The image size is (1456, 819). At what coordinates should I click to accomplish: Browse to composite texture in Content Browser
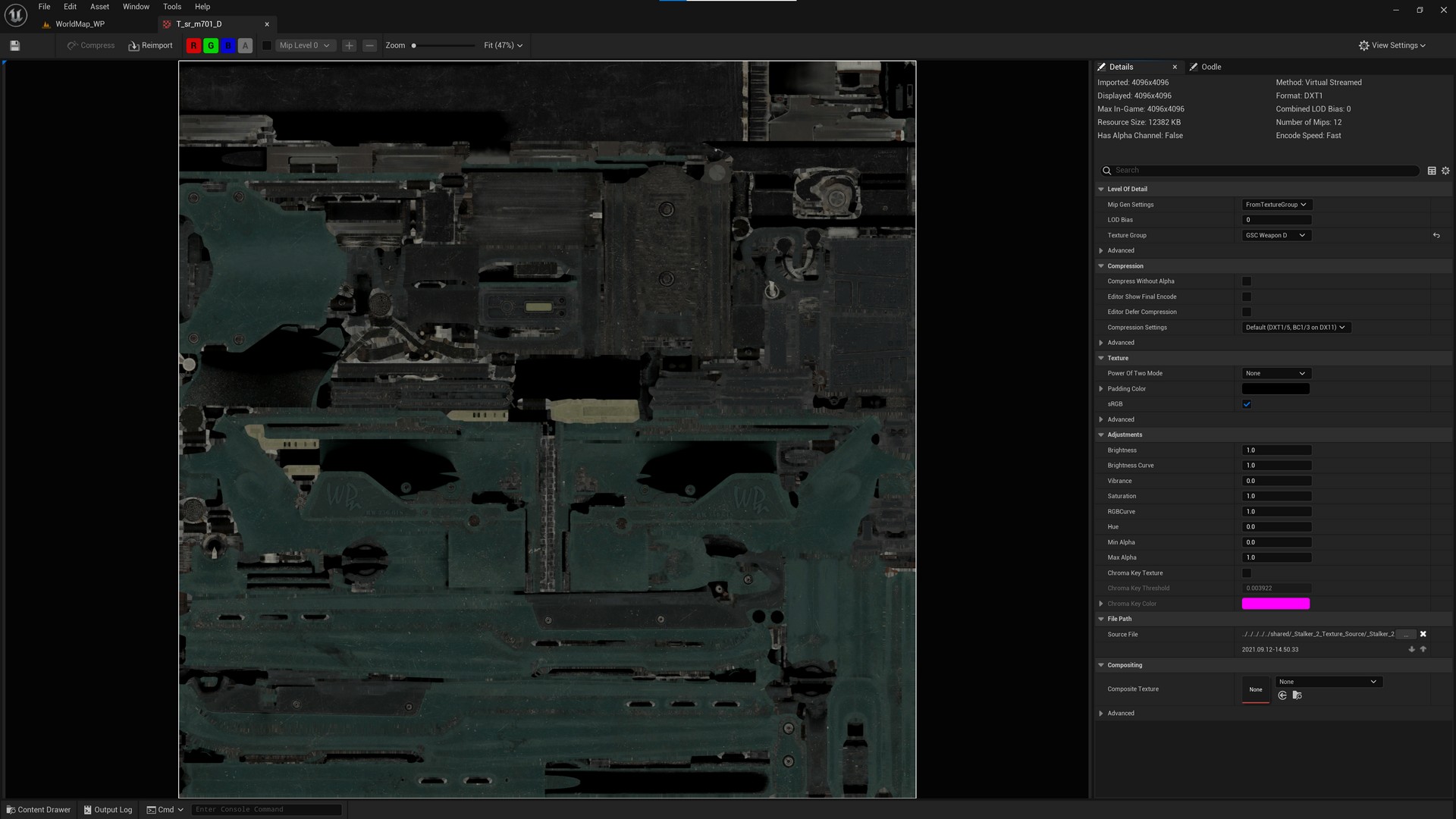tap(1297, 695)
